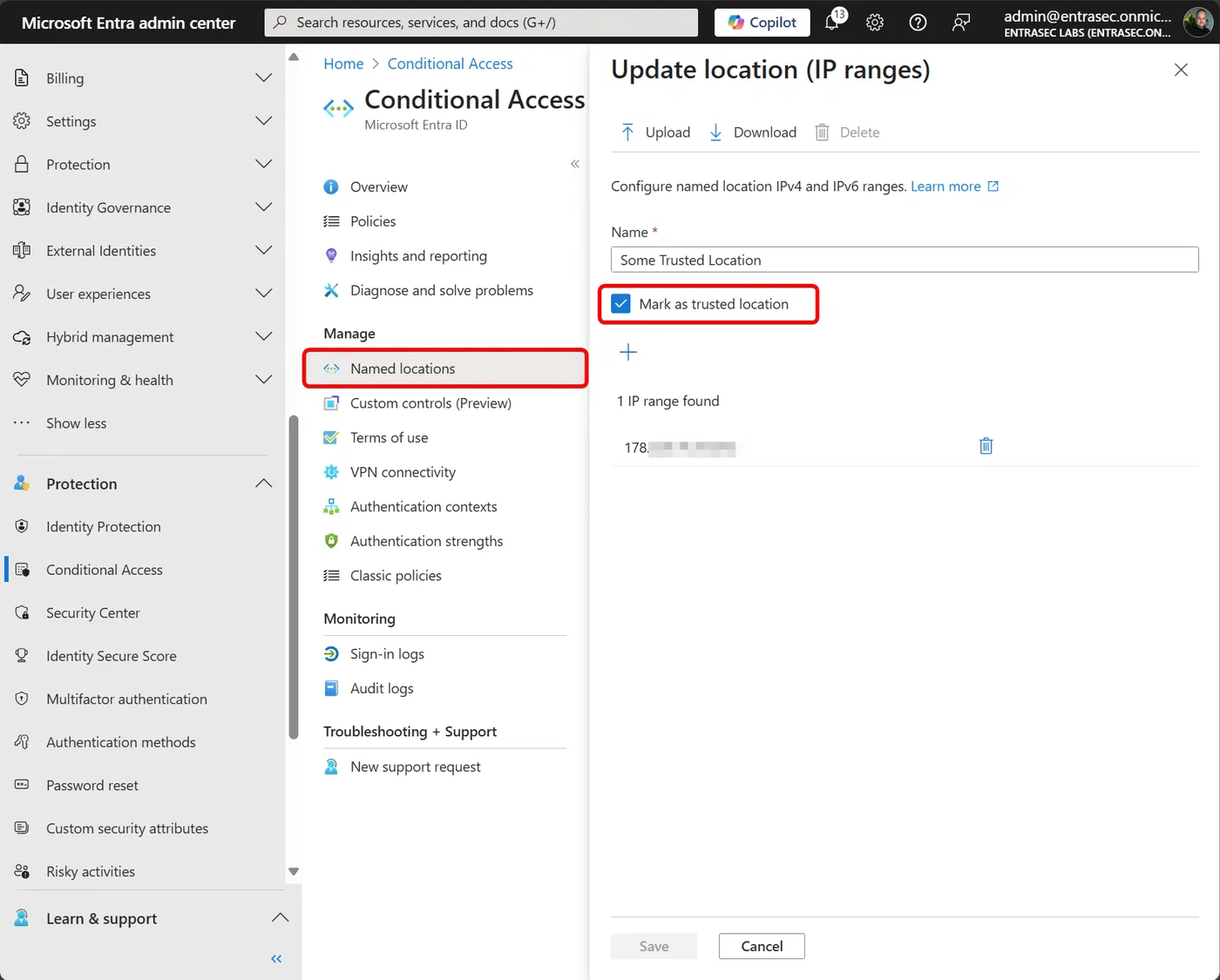Open the feedback icon in header
The width and height of the screenshot is (1220, 980).
point(960,23)
